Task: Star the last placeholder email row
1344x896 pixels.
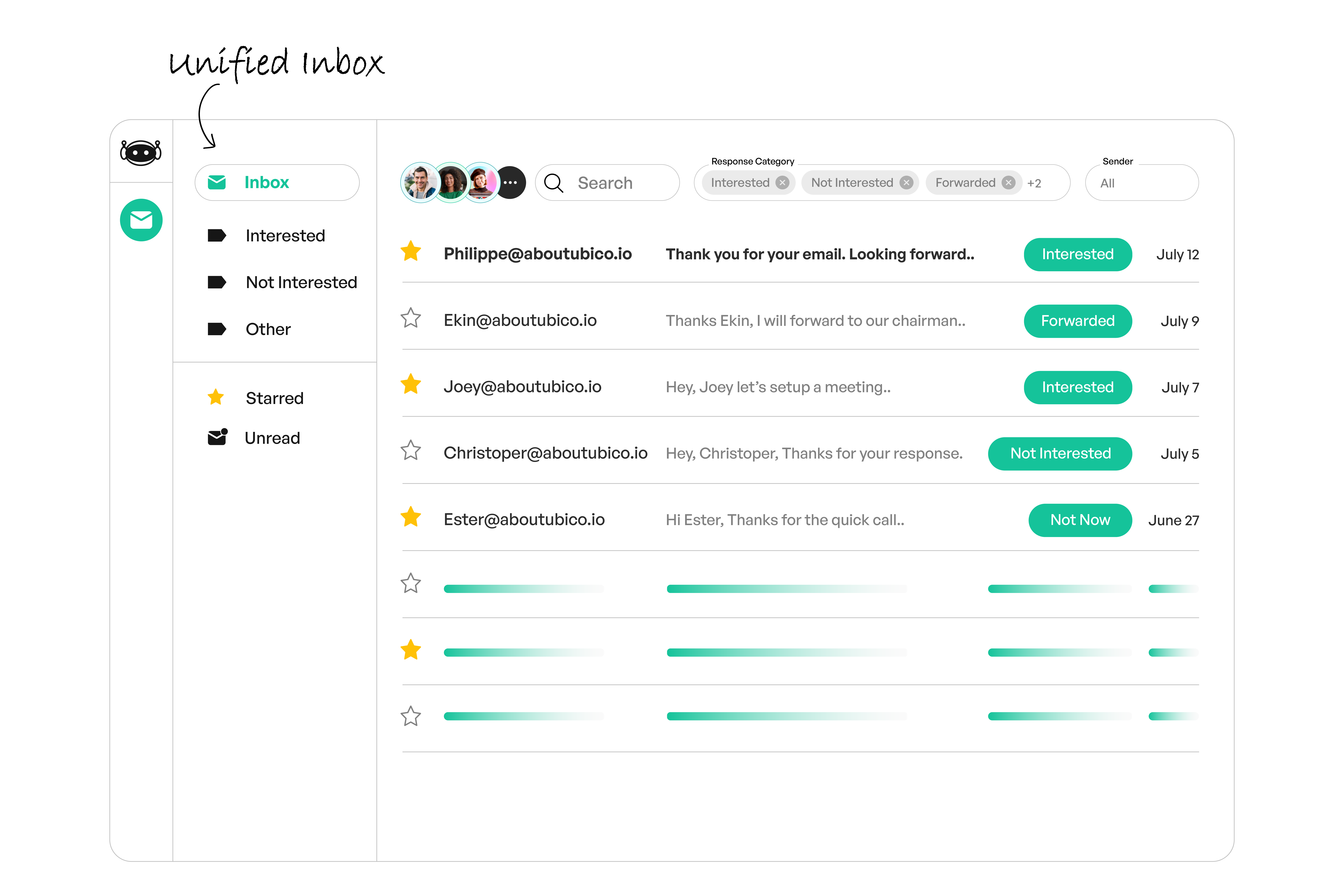Action: tap(411, 716)
